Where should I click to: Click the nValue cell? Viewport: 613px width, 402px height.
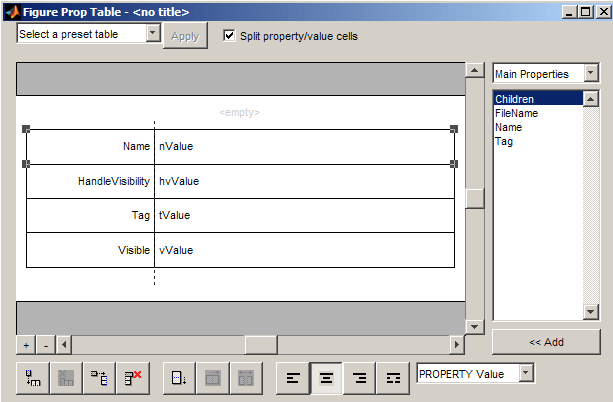[305, 147]
